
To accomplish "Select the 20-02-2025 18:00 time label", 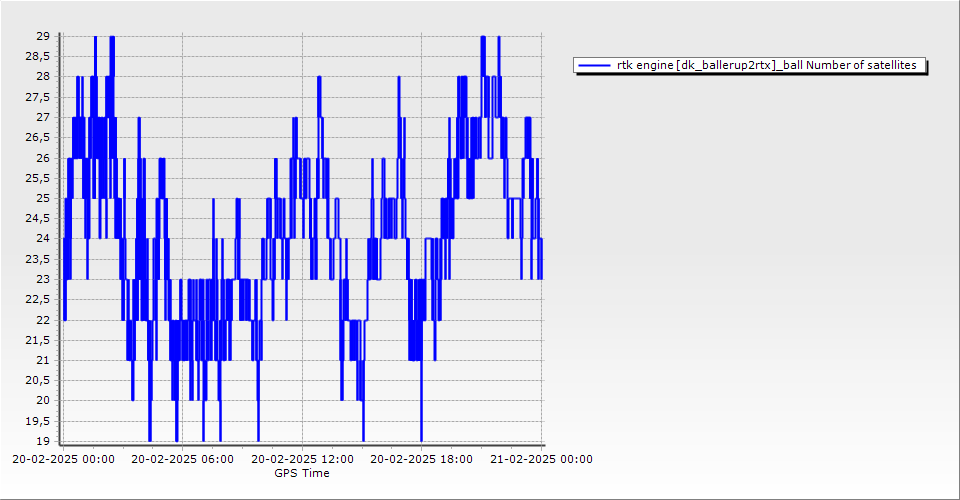I will point(422,460).
